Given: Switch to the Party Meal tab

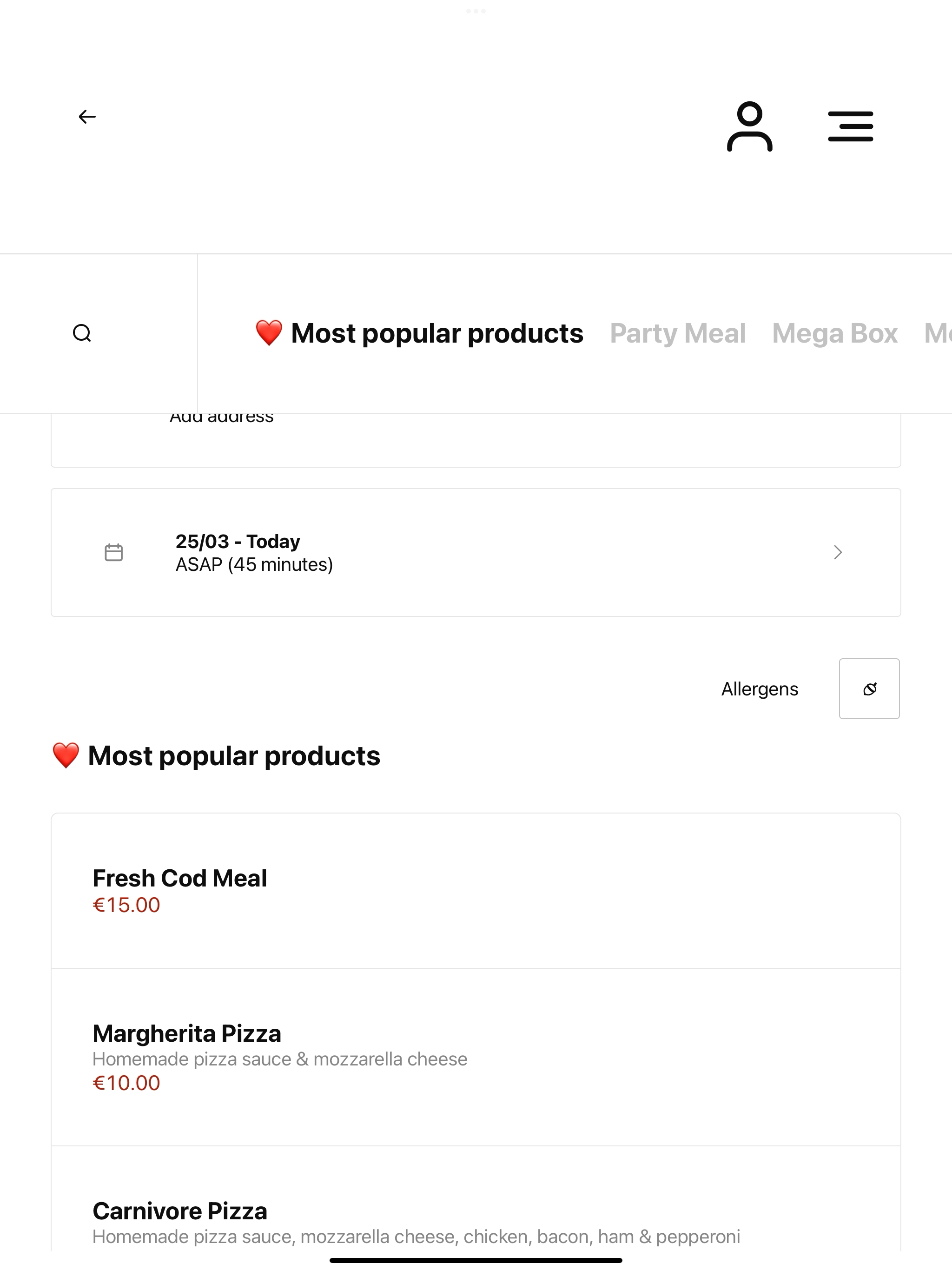Looking at the screenshot, I should [678, 333].
